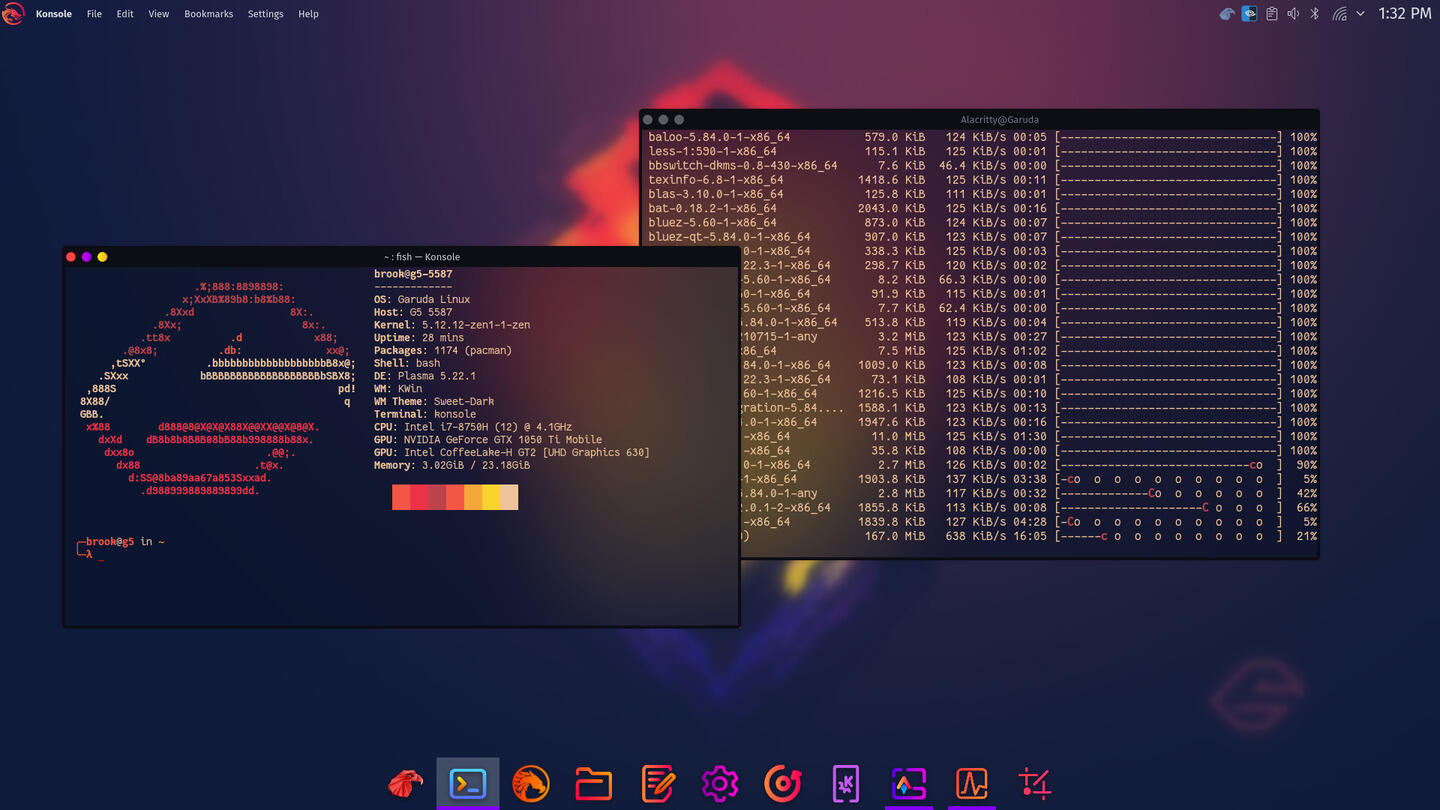1440x810 pixels.
Task: Click the 'brook@g5-5587' header in Konsole
Action: [x=413, y=274]
